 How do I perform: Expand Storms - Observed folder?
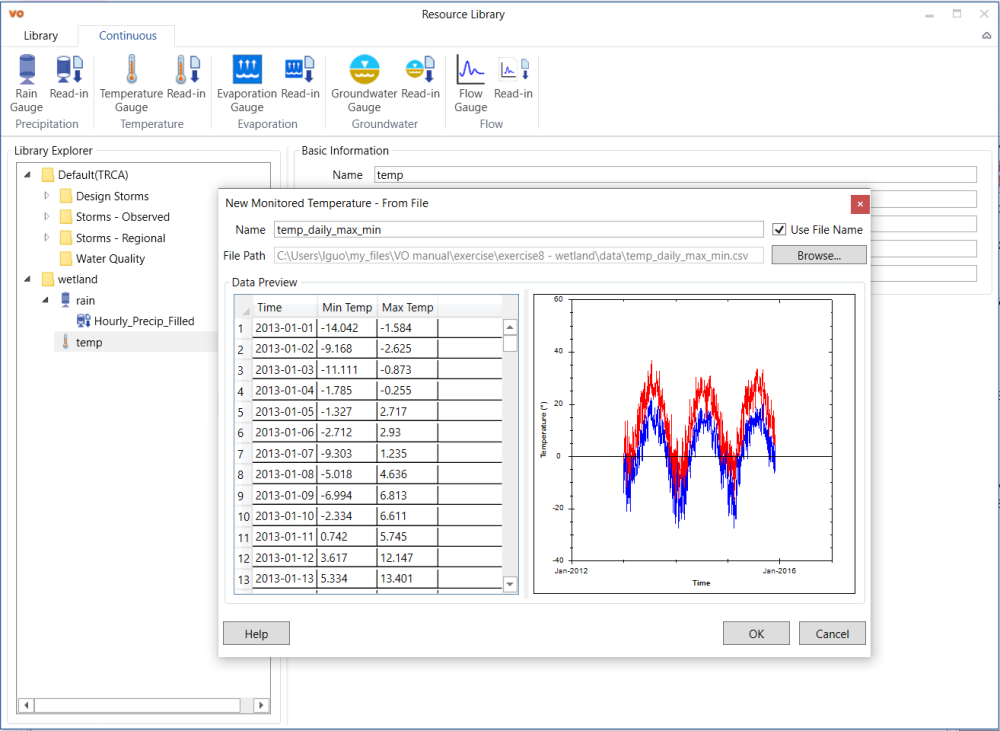[x=47, y=217]
